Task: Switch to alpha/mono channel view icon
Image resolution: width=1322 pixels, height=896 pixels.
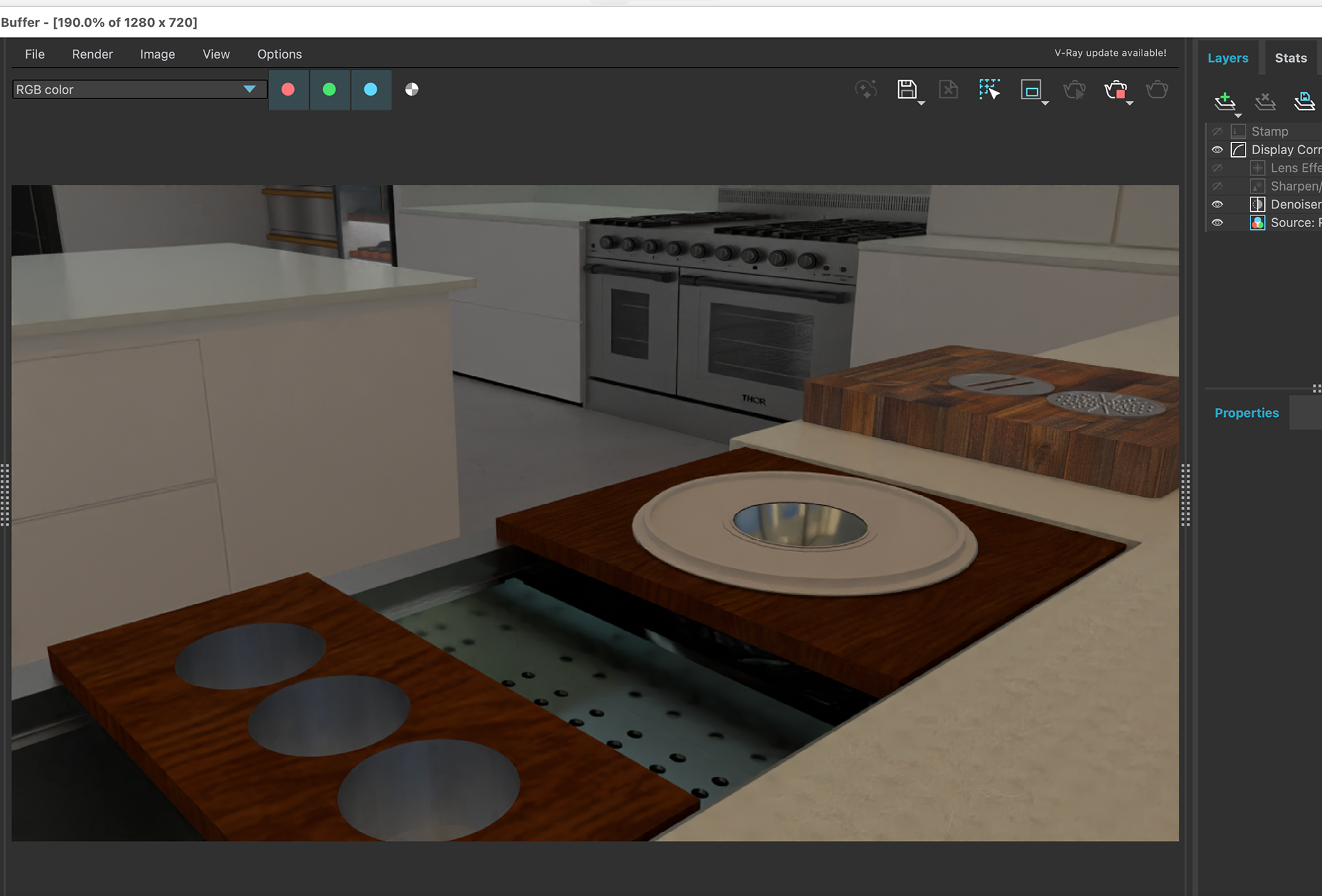Action: [412, 89]
